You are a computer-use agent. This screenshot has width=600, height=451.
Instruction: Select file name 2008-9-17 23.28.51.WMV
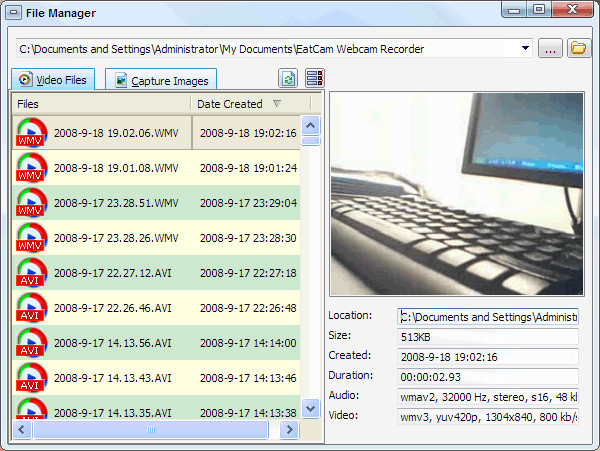tap(116, 203)
